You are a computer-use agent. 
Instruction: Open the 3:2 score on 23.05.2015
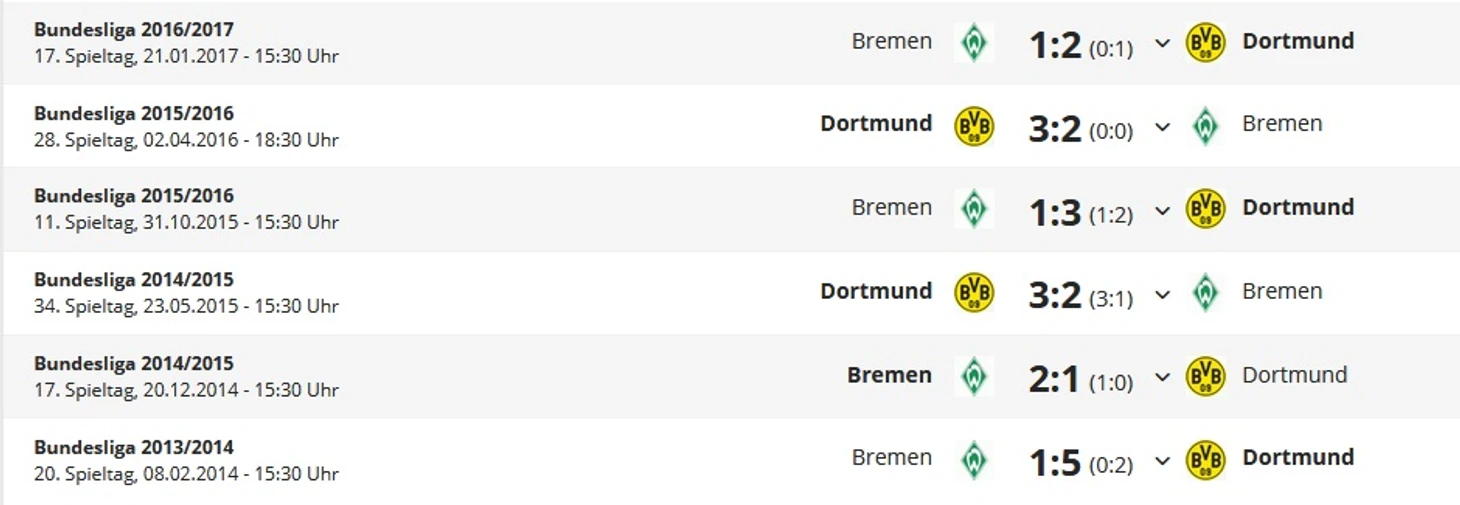pos(1055,294)
